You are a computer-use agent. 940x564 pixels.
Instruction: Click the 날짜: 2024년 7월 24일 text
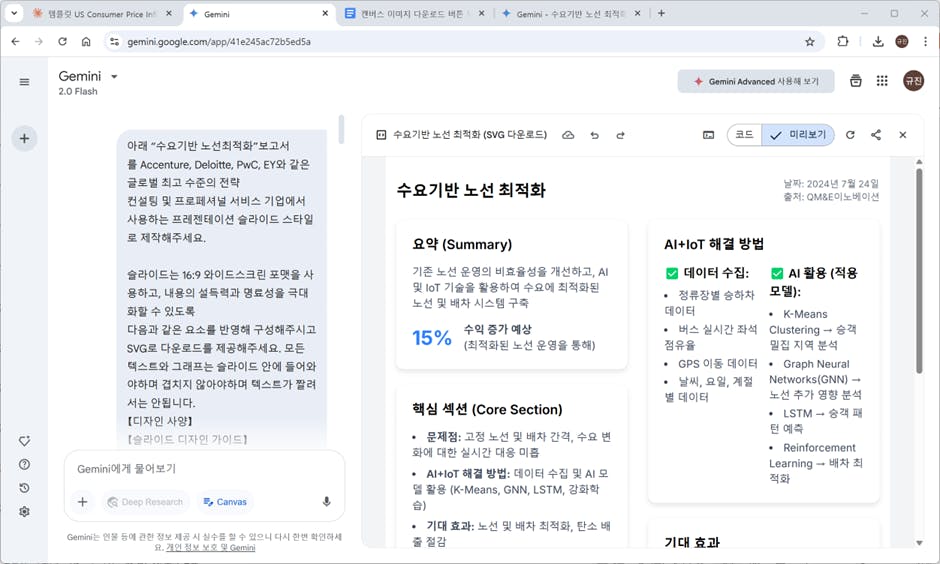coord(831,183)
